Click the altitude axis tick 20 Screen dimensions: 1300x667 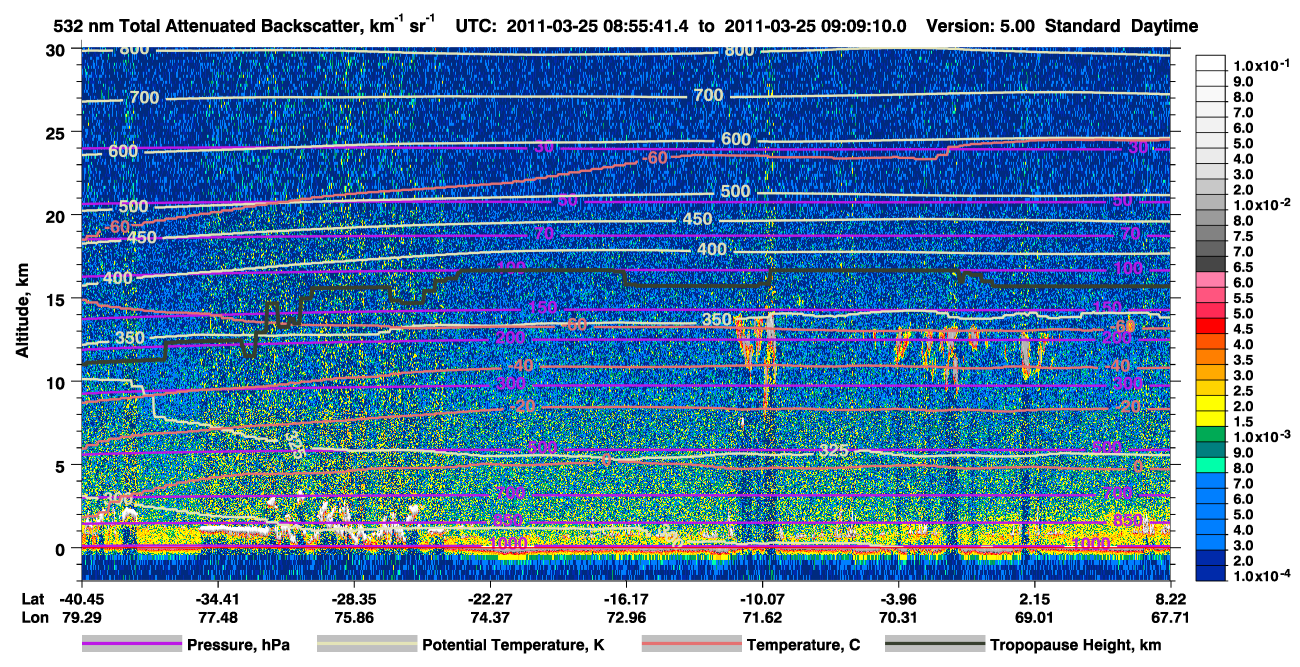pos(57,215)
